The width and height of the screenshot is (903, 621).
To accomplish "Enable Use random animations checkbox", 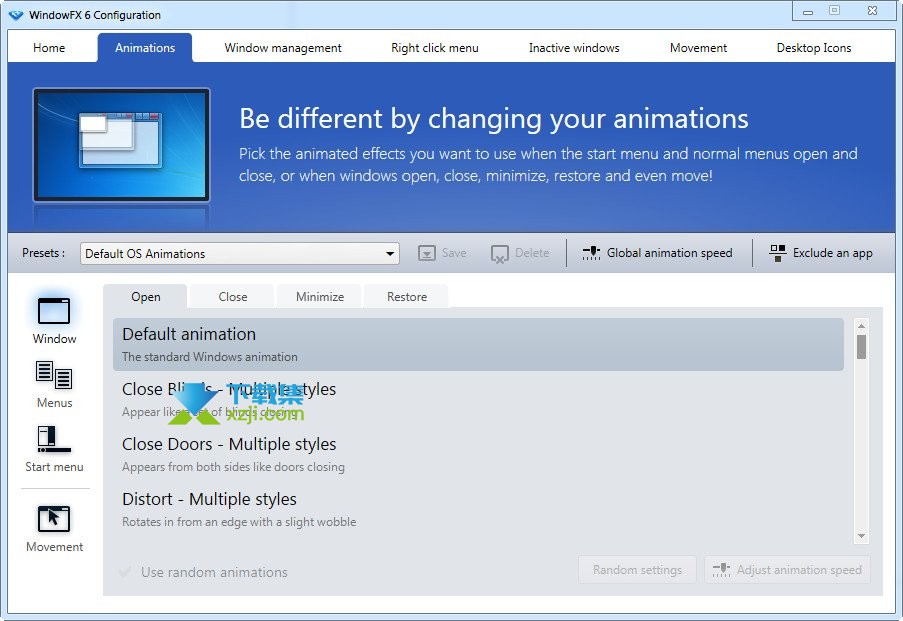I will [124, 572].
